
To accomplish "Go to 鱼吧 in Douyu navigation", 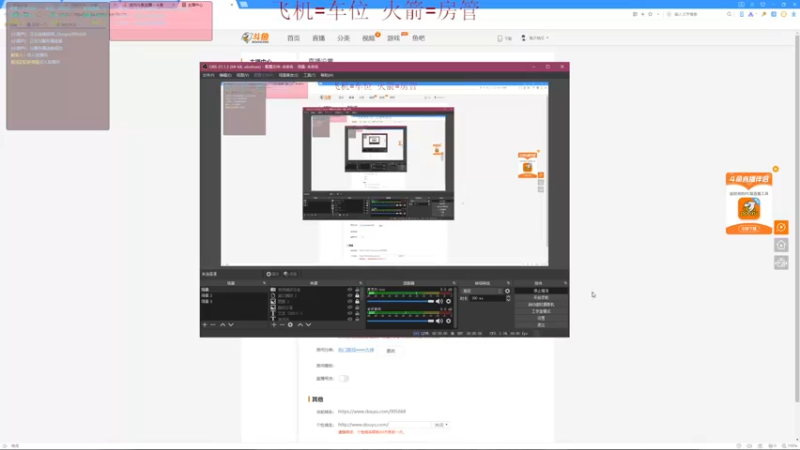I will 418,38.
